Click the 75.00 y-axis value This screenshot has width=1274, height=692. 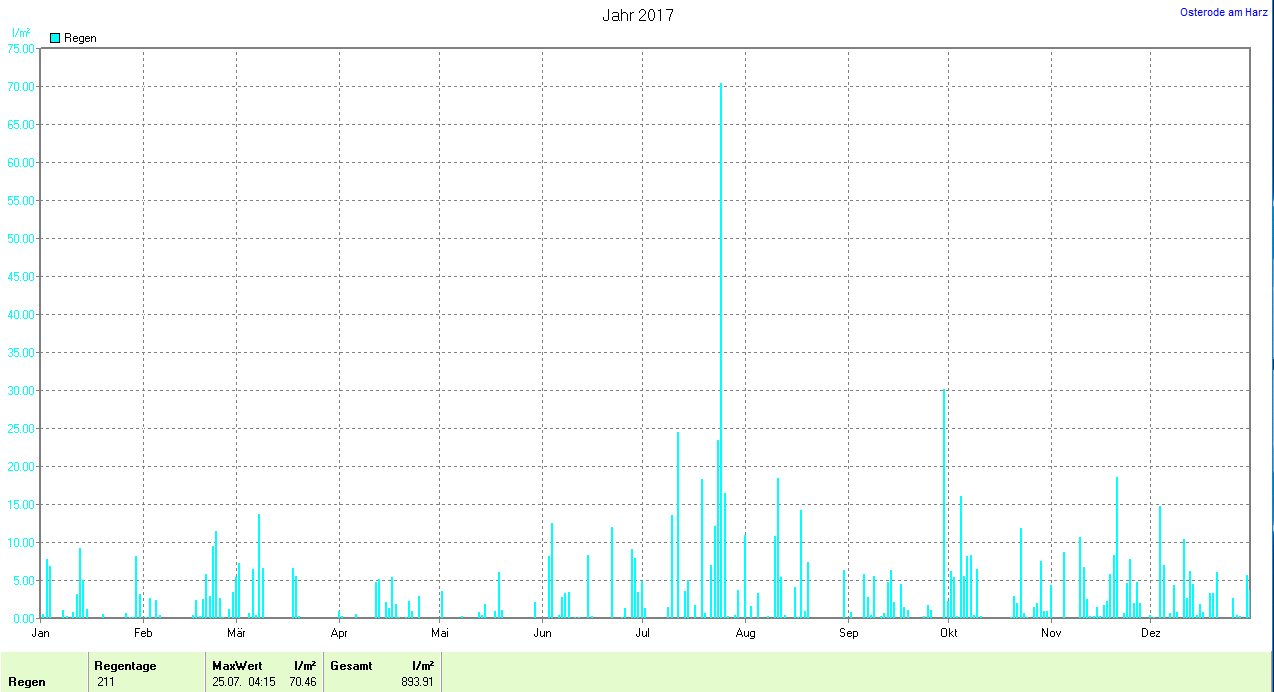point(21,48)
